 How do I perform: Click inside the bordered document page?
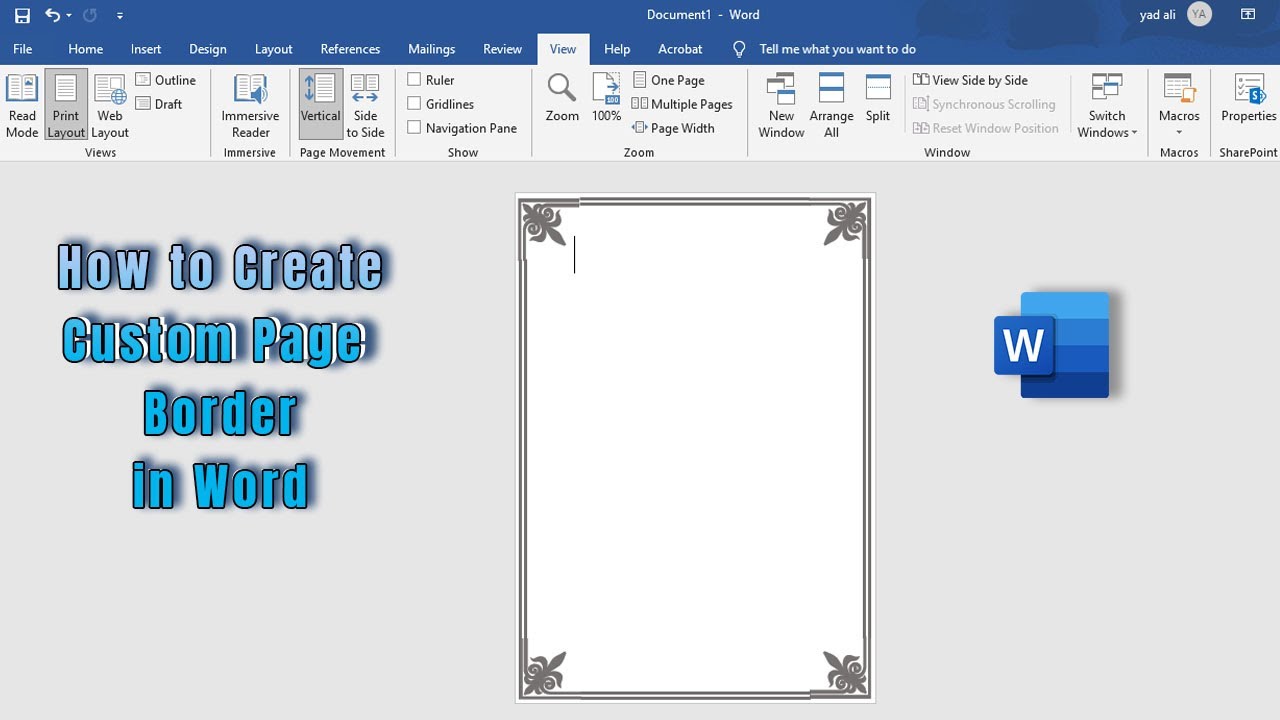coord(694,448)
